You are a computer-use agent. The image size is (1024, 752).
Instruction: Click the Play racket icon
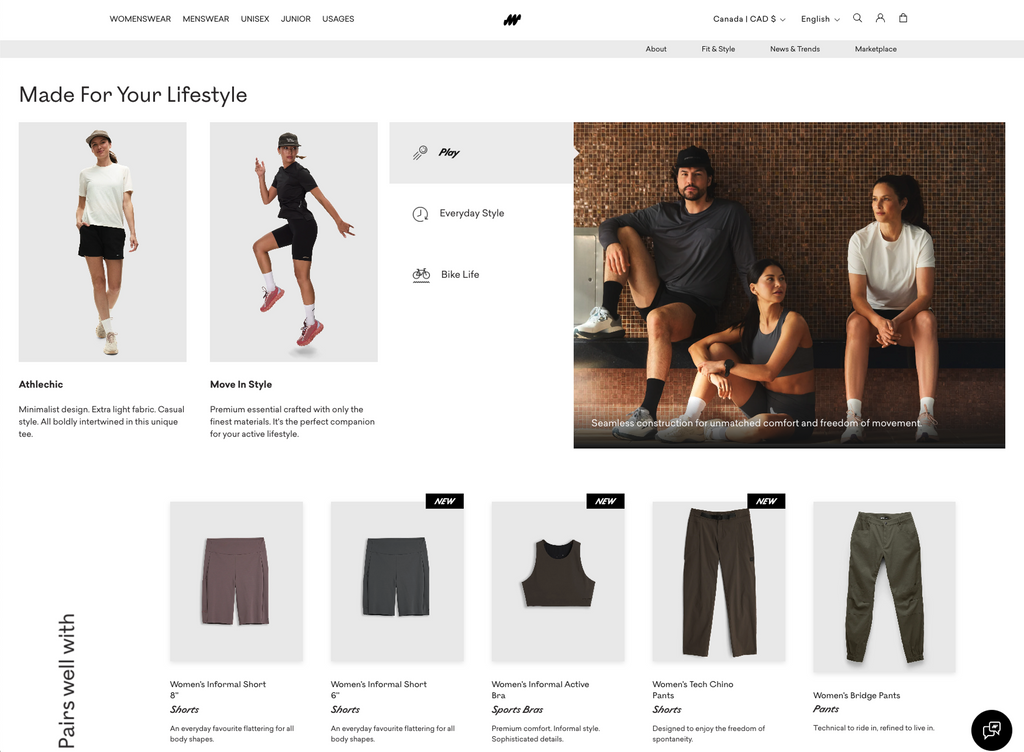pyautogui.click(x=420, y=153)
